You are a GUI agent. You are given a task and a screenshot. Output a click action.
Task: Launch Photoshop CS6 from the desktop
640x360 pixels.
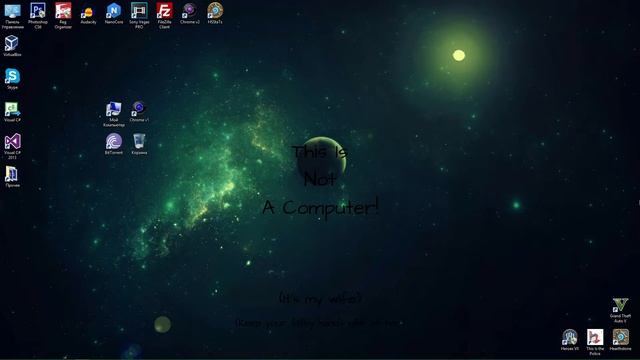[38, 16]
